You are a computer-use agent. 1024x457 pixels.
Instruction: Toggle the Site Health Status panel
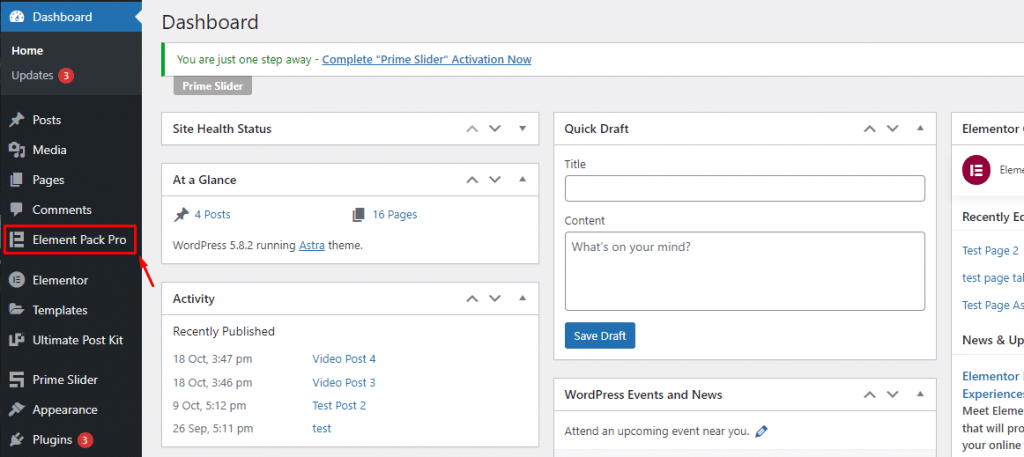(x=522, y=129)
